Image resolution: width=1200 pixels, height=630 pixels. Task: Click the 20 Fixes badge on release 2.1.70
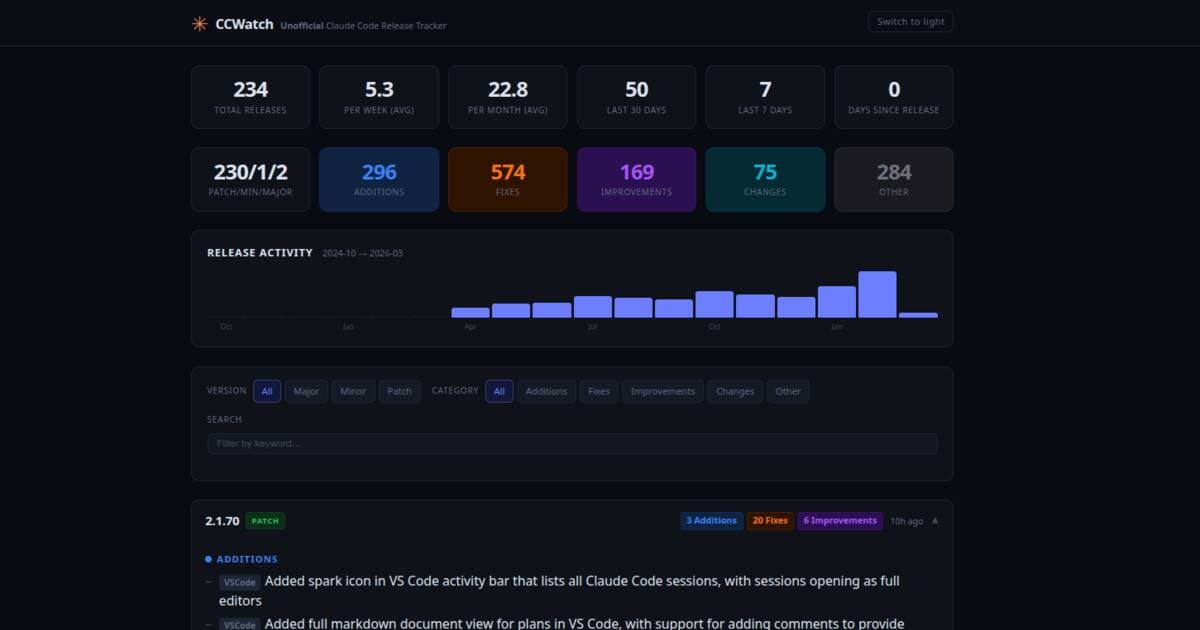pyautogui.click(x=770, y=520)
